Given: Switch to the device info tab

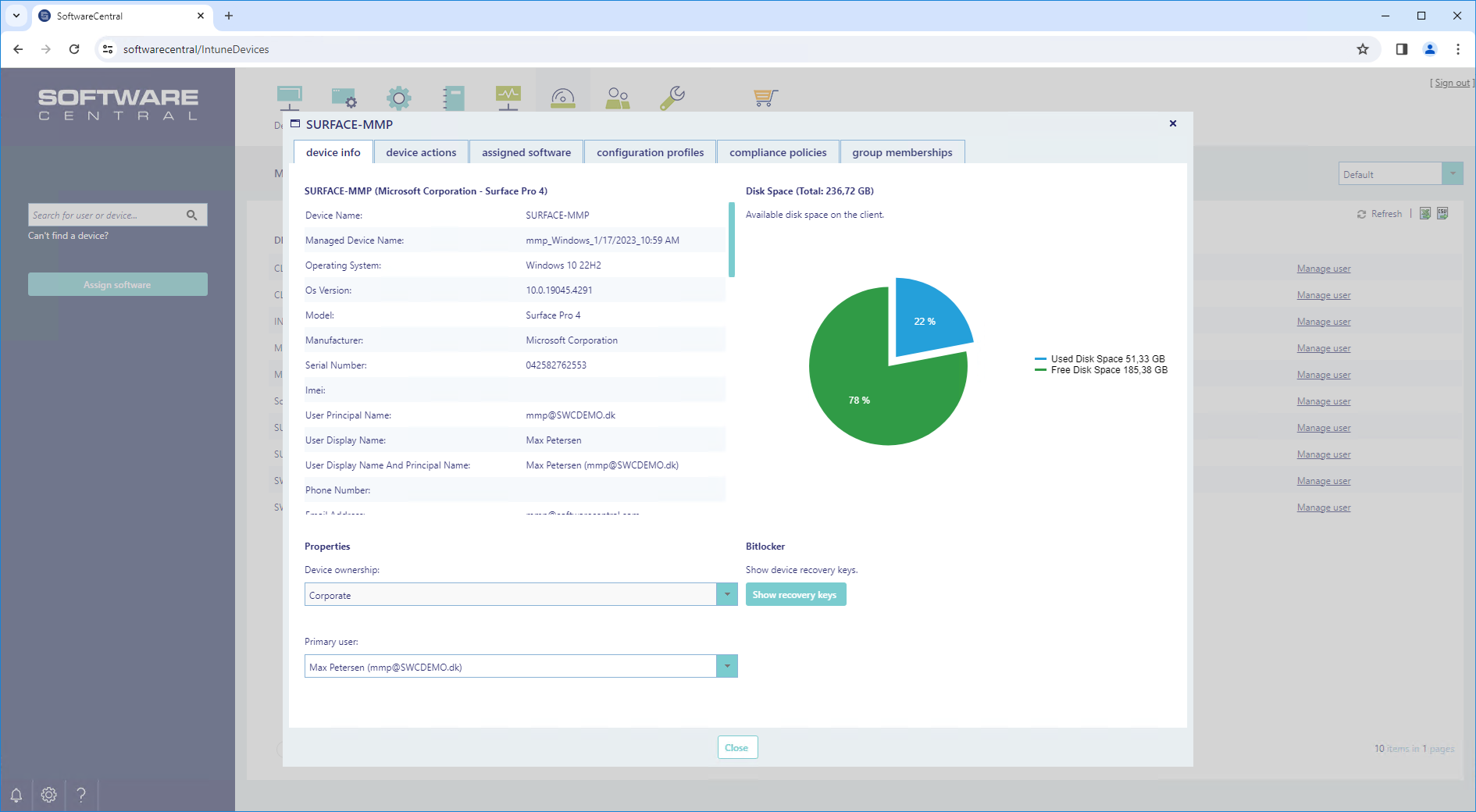Looking at the screenshot, I should 333,152.
